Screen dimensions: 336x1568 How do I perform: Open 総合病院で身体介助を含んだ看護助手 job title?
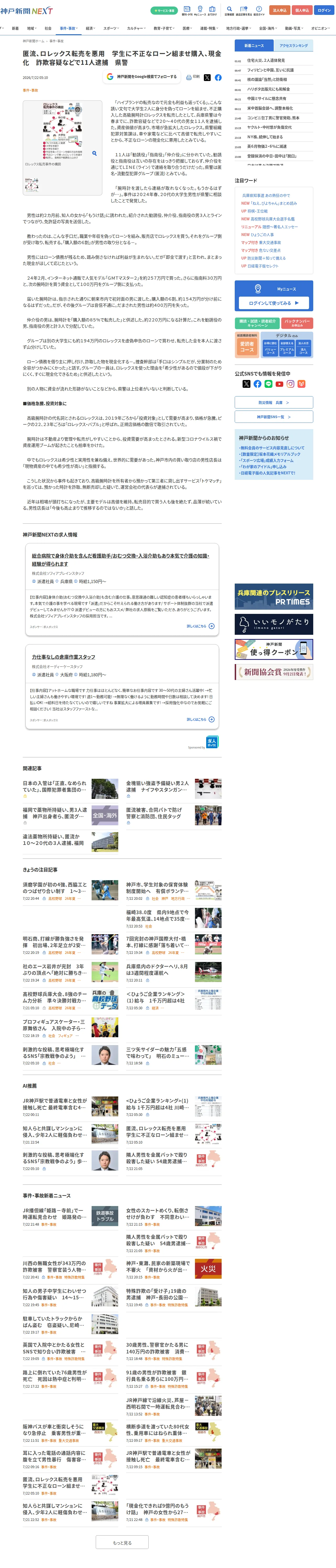(x=120, y=560)
